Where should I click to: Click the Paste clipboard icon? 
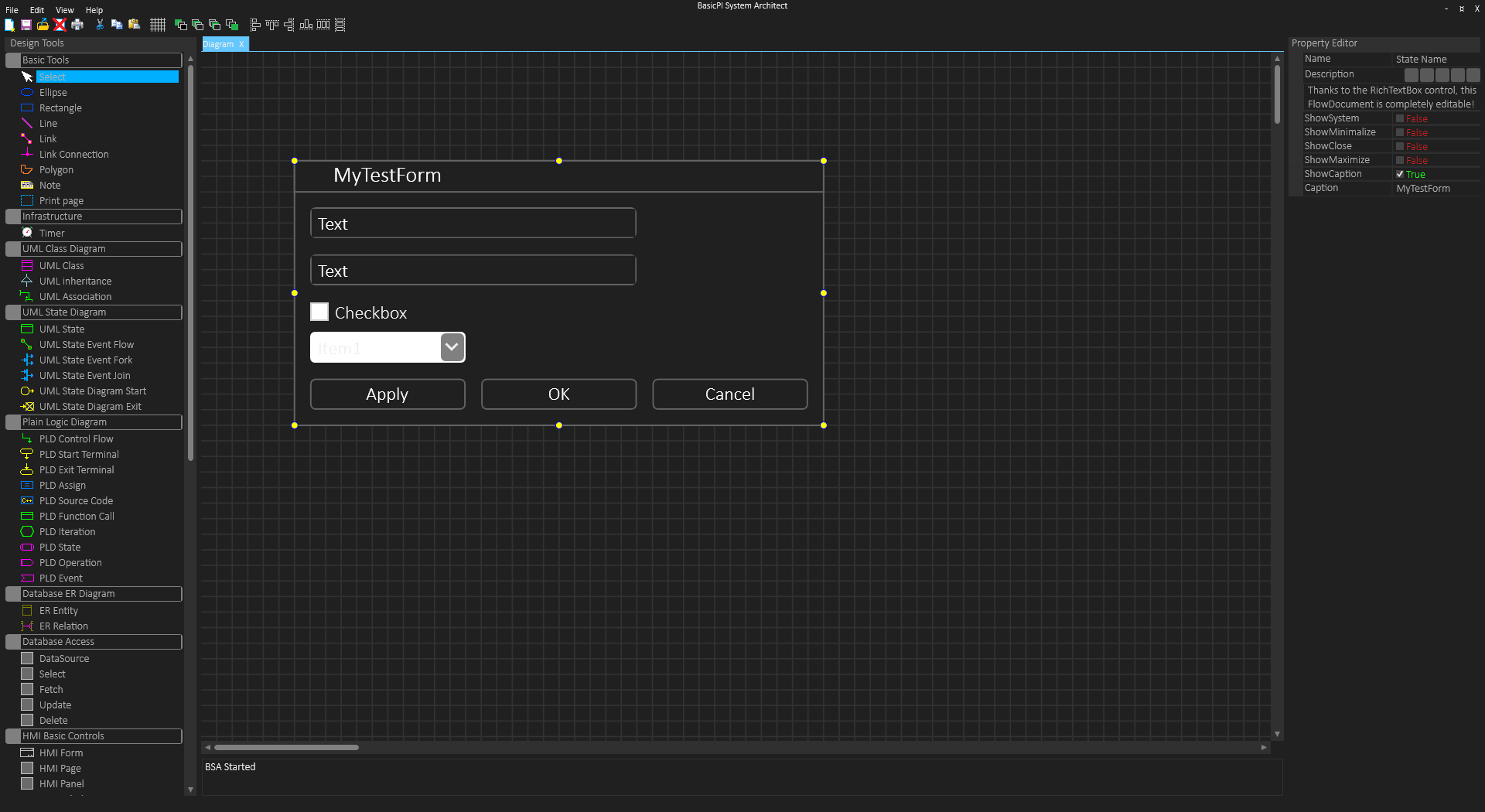134,25
